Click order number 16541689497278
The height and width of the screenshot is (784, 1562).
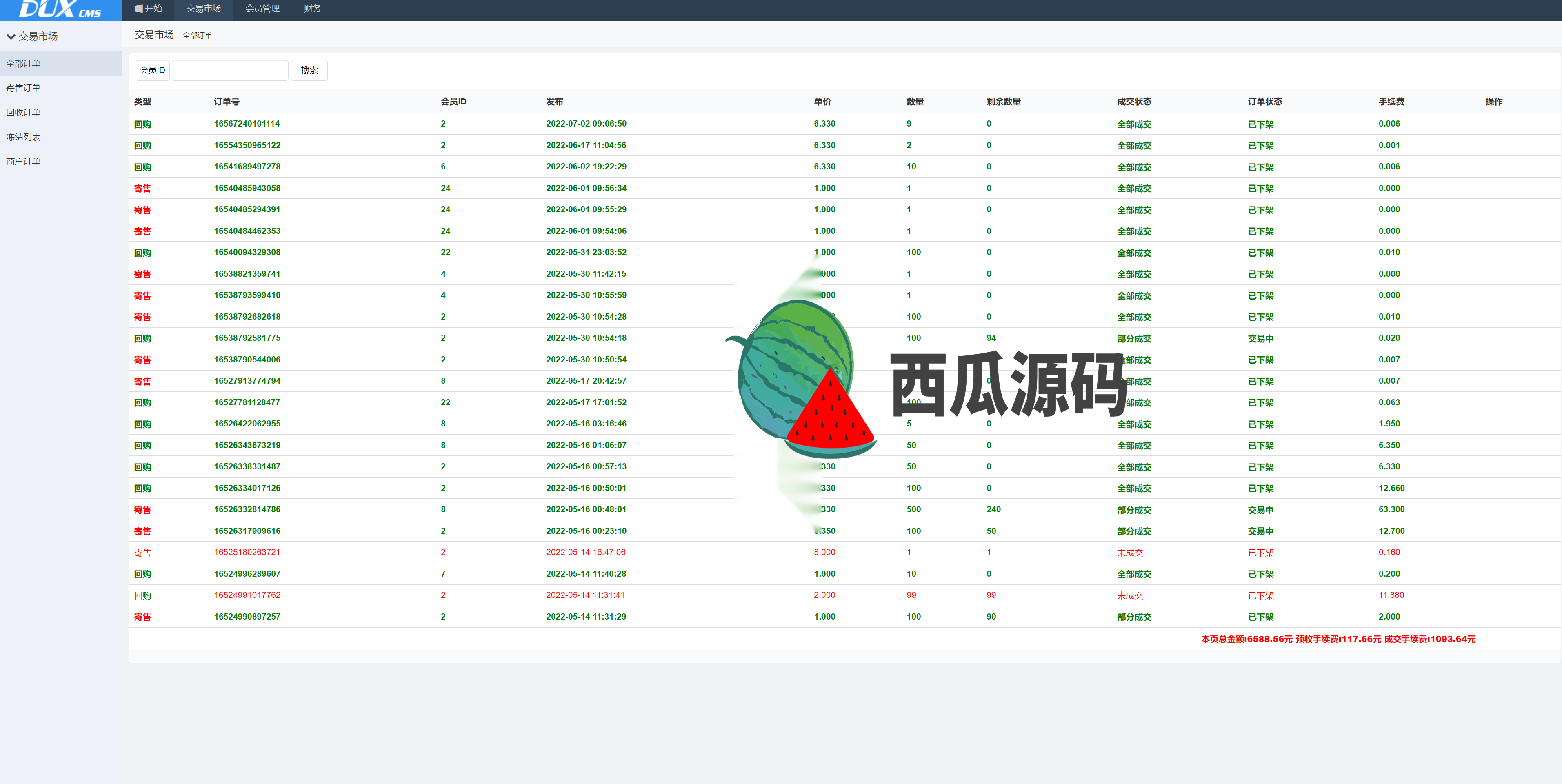click(x=247, y=167)
